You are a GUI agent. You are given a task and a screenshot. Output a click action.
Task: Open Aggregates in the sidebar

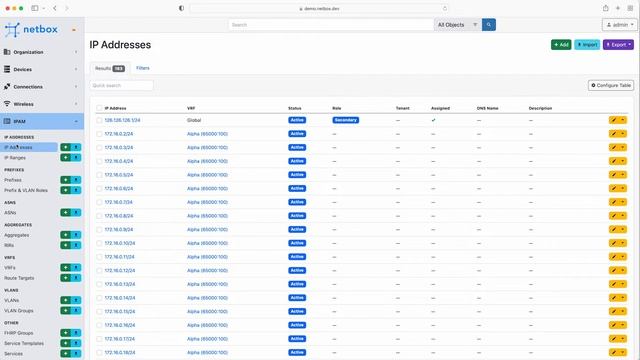[17, 235]
